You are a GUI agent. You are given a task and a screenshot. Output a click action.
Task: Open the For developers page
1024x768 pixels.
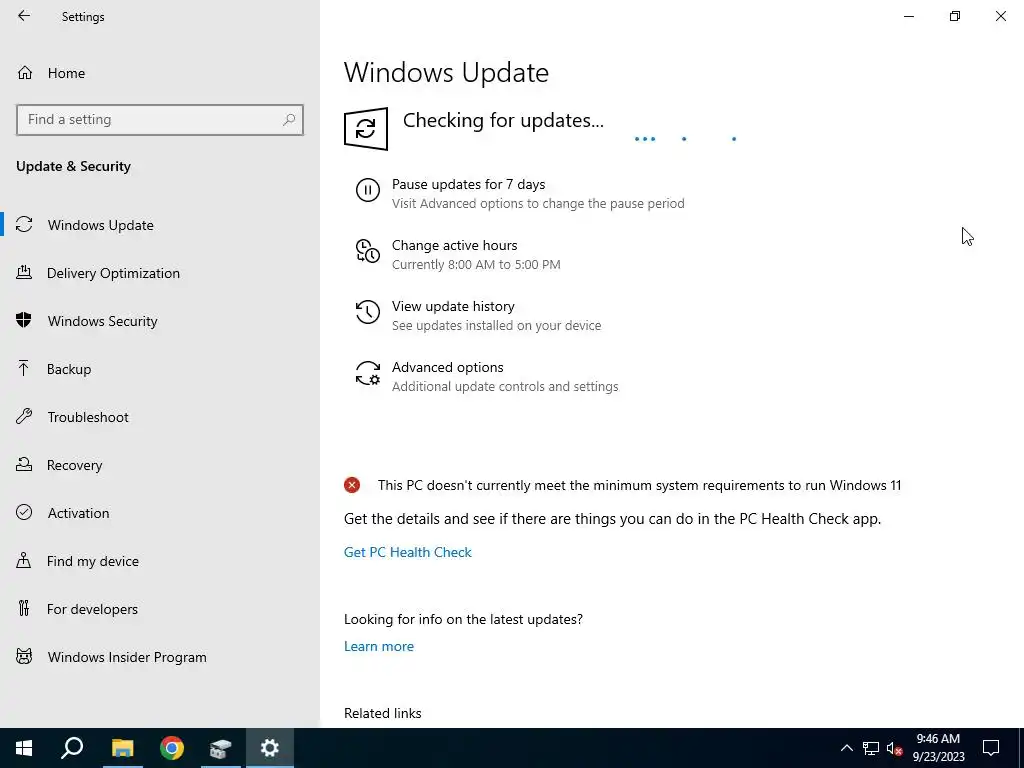click(92, 609)
